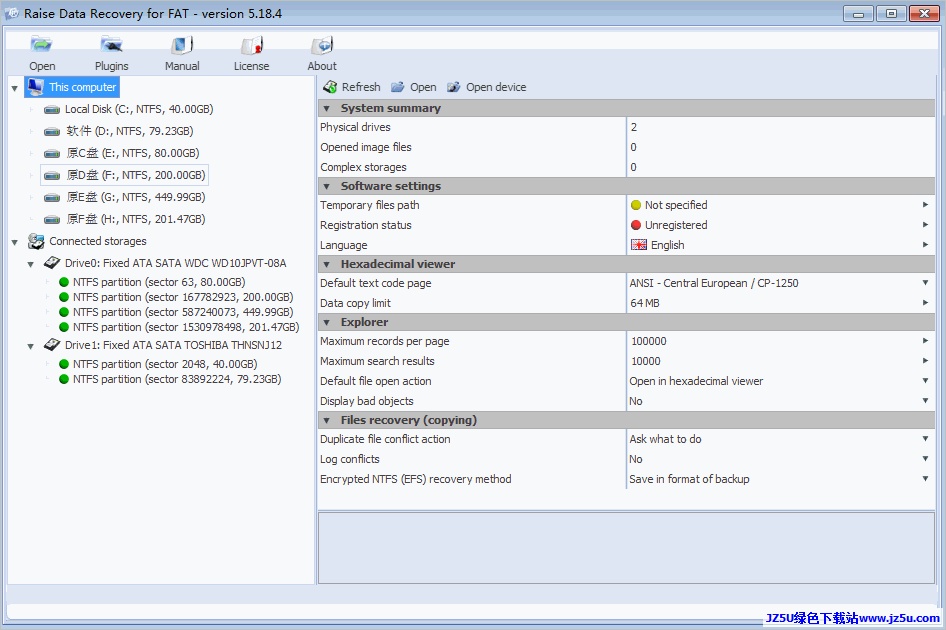The height and width of the screenshot is (630, 946).
Task: Click the Physical drives row label
Action: (355, 127)
